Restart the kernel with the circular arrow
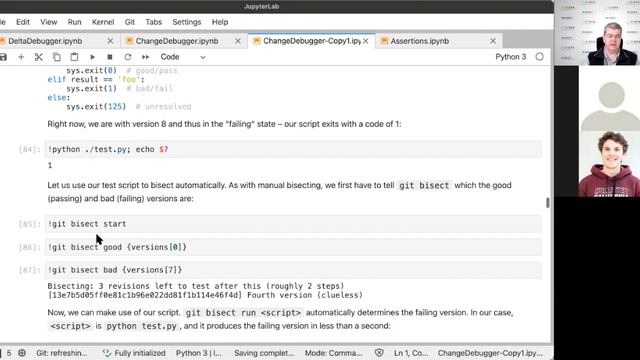The width and height of the screenshot is (640, 360). (128, 57)
